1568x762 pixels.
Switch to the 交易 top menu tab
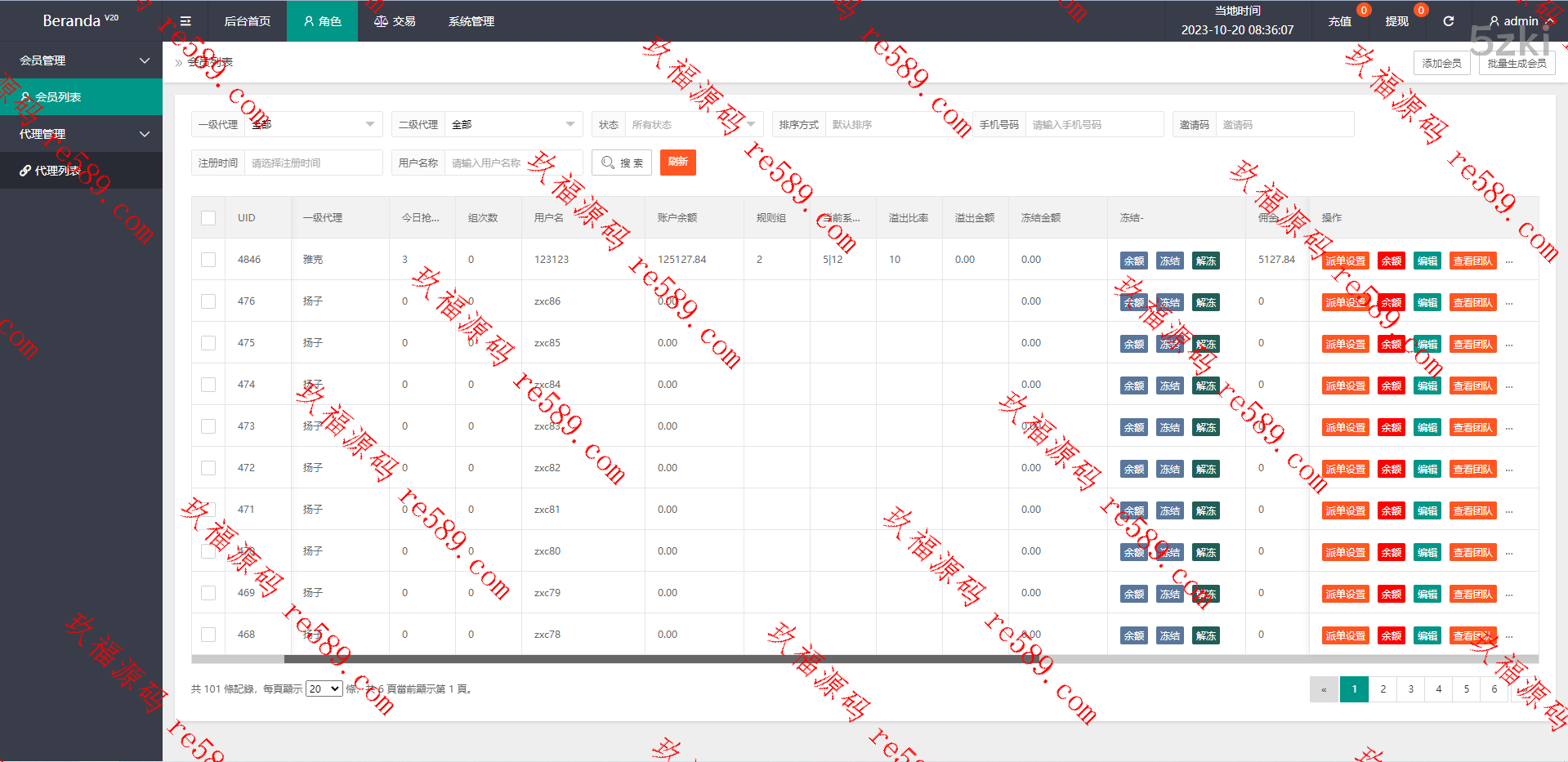pyautogui.click(x=395, y=21)
